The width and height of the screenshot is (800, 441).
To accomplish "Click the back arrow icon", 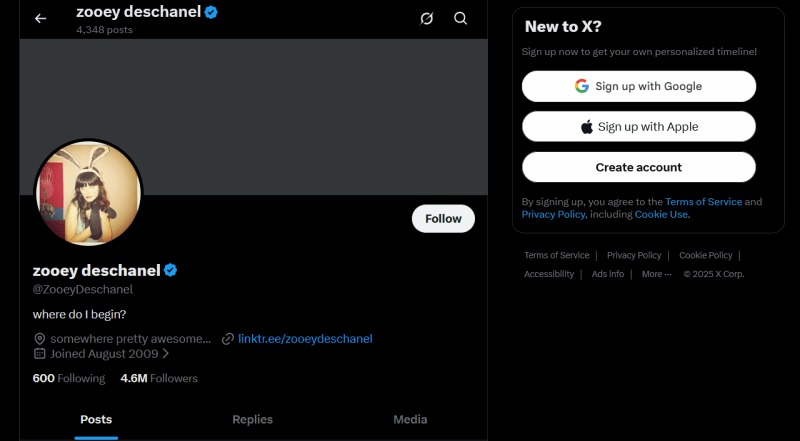I will click(40, 18).
